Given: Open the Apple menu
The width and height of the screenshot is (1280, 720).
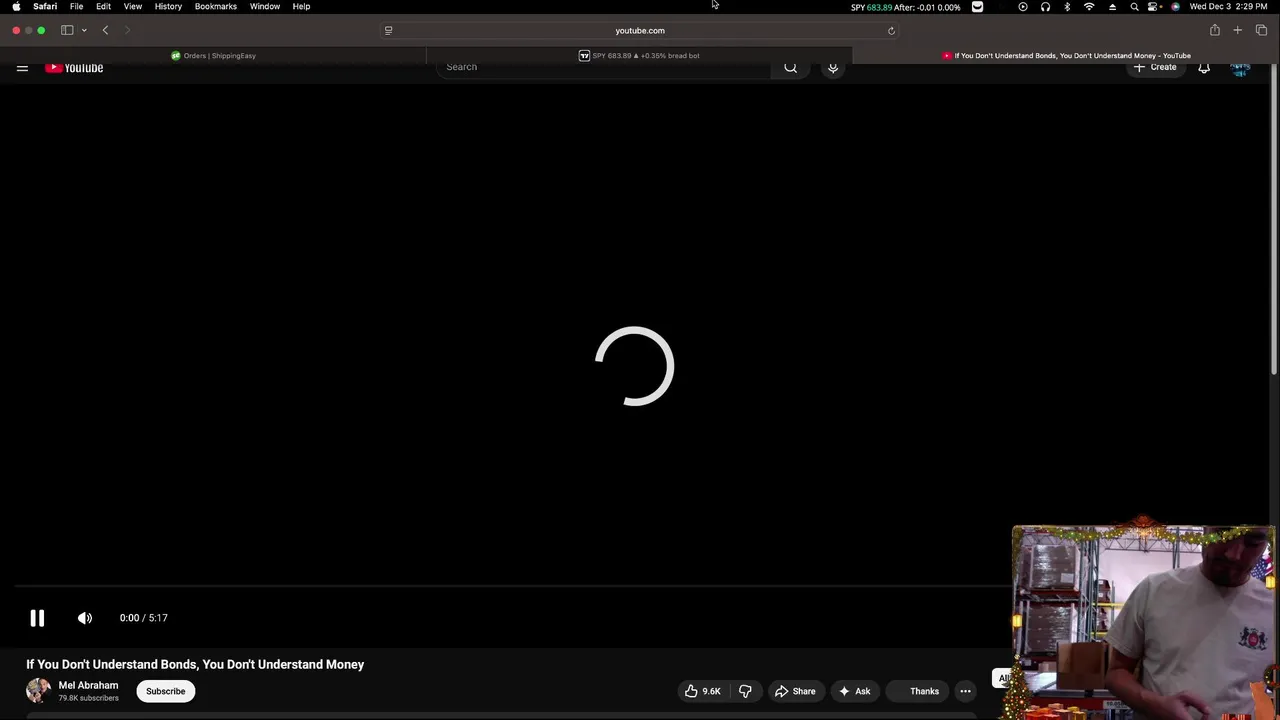Looking at the screenshot, I should pos(16,7).
